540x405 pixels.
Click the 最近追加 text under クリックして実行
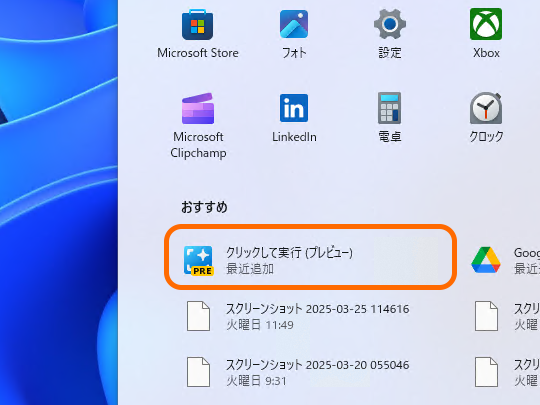point(250,269)
